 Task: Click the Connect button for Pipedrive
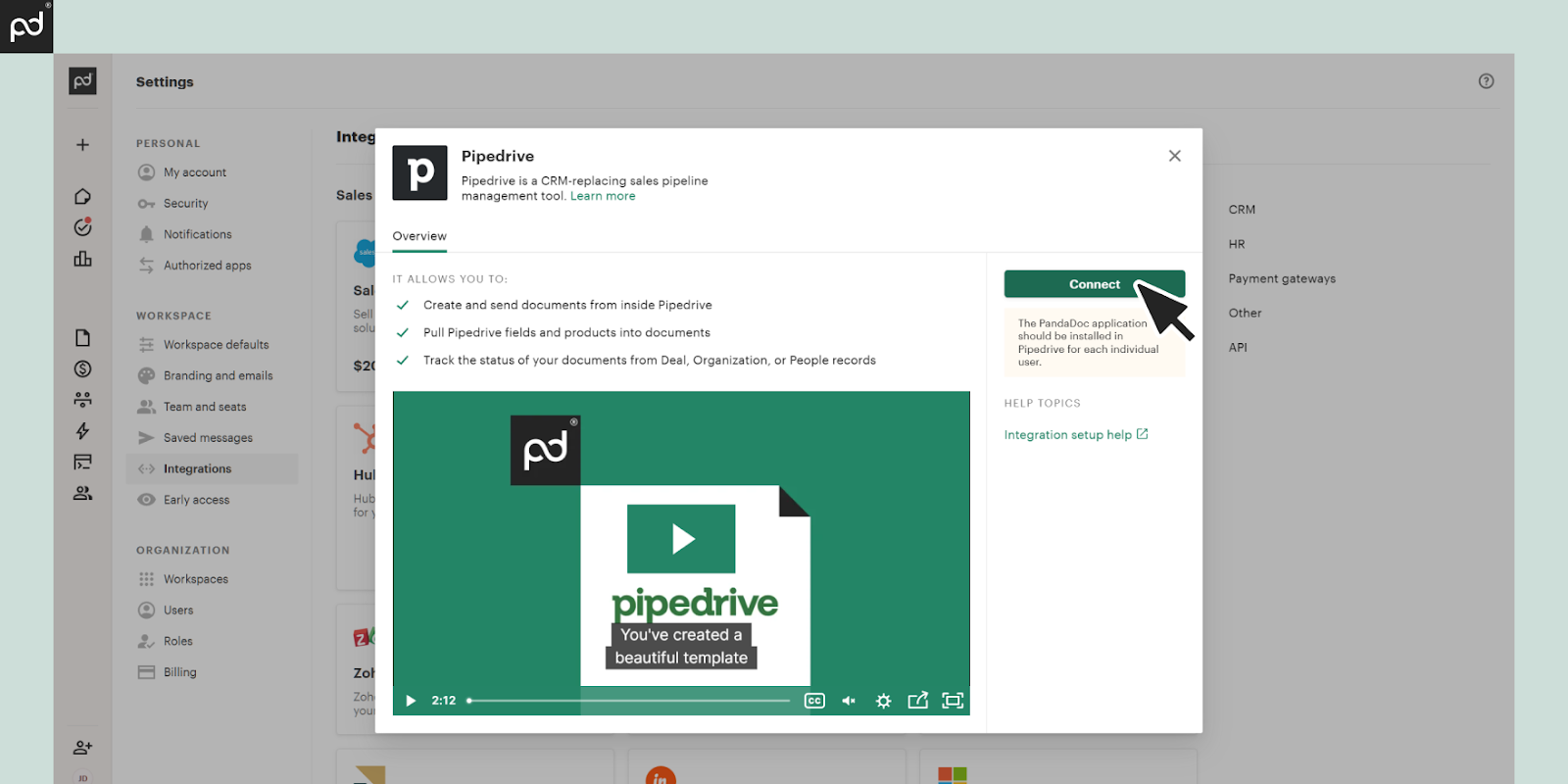point(1094,284)
